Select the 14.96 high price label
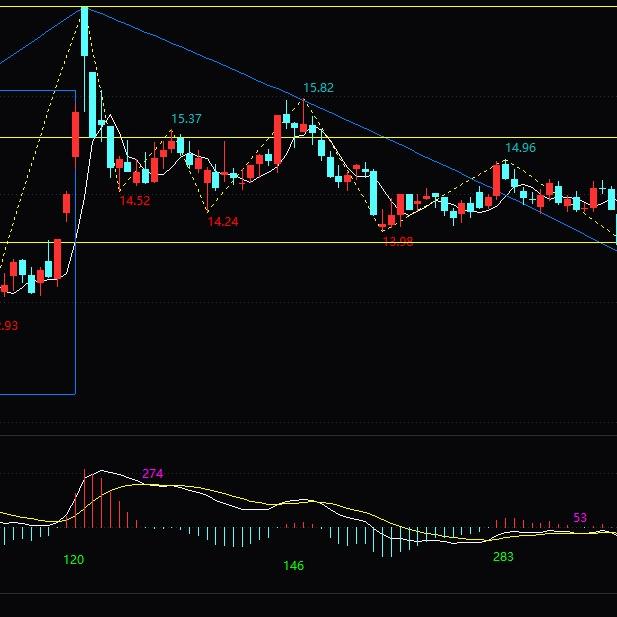This screenshot has width=617, height=617. 520,148
